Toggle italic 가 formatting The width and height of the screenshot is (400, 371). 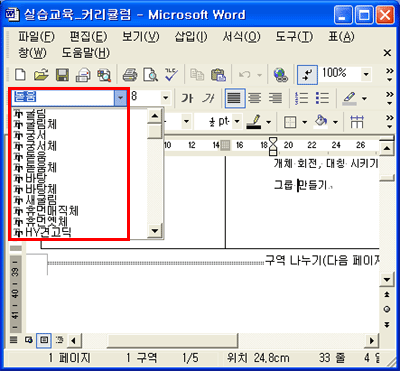pos(209,98)
